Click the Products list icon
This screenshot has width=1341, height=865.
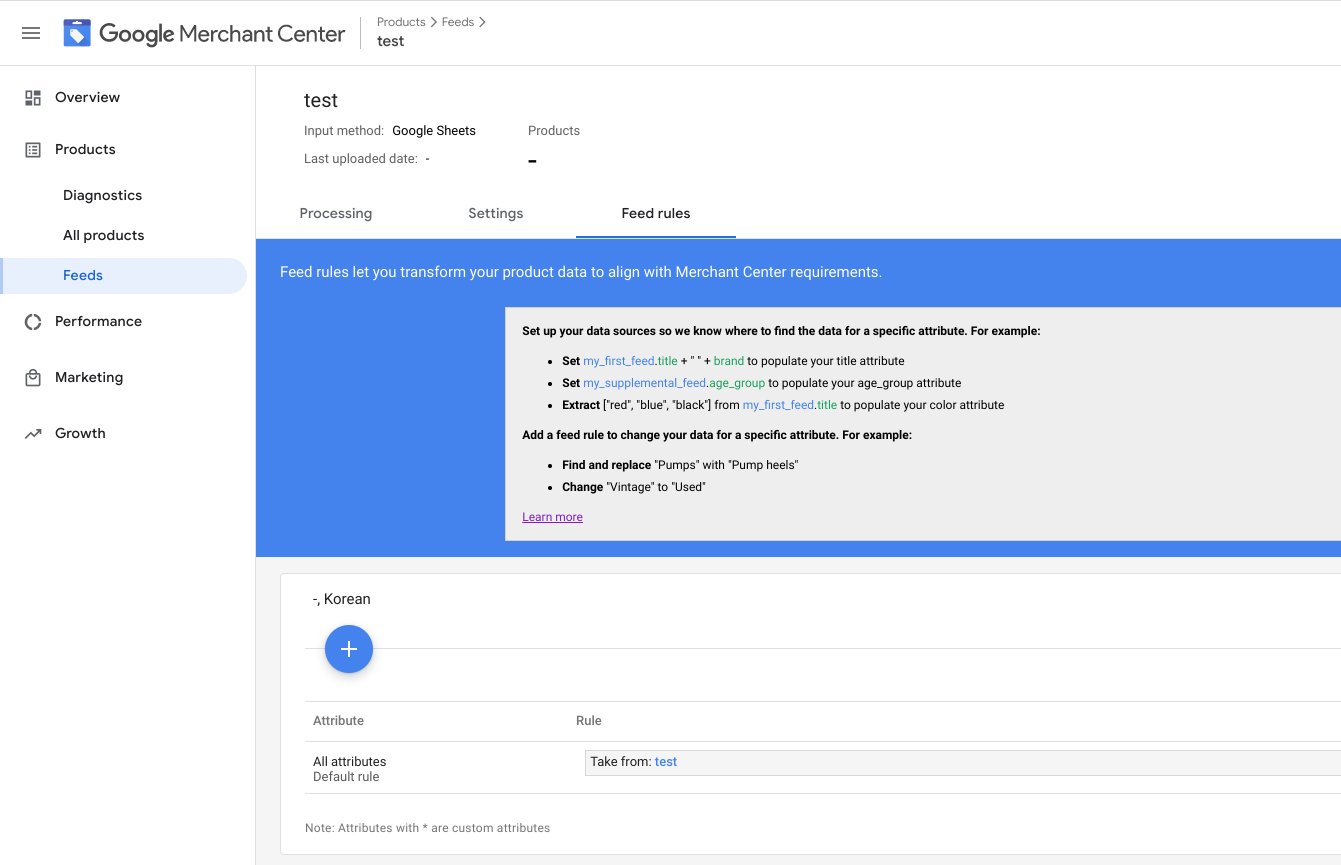(33, 149)
